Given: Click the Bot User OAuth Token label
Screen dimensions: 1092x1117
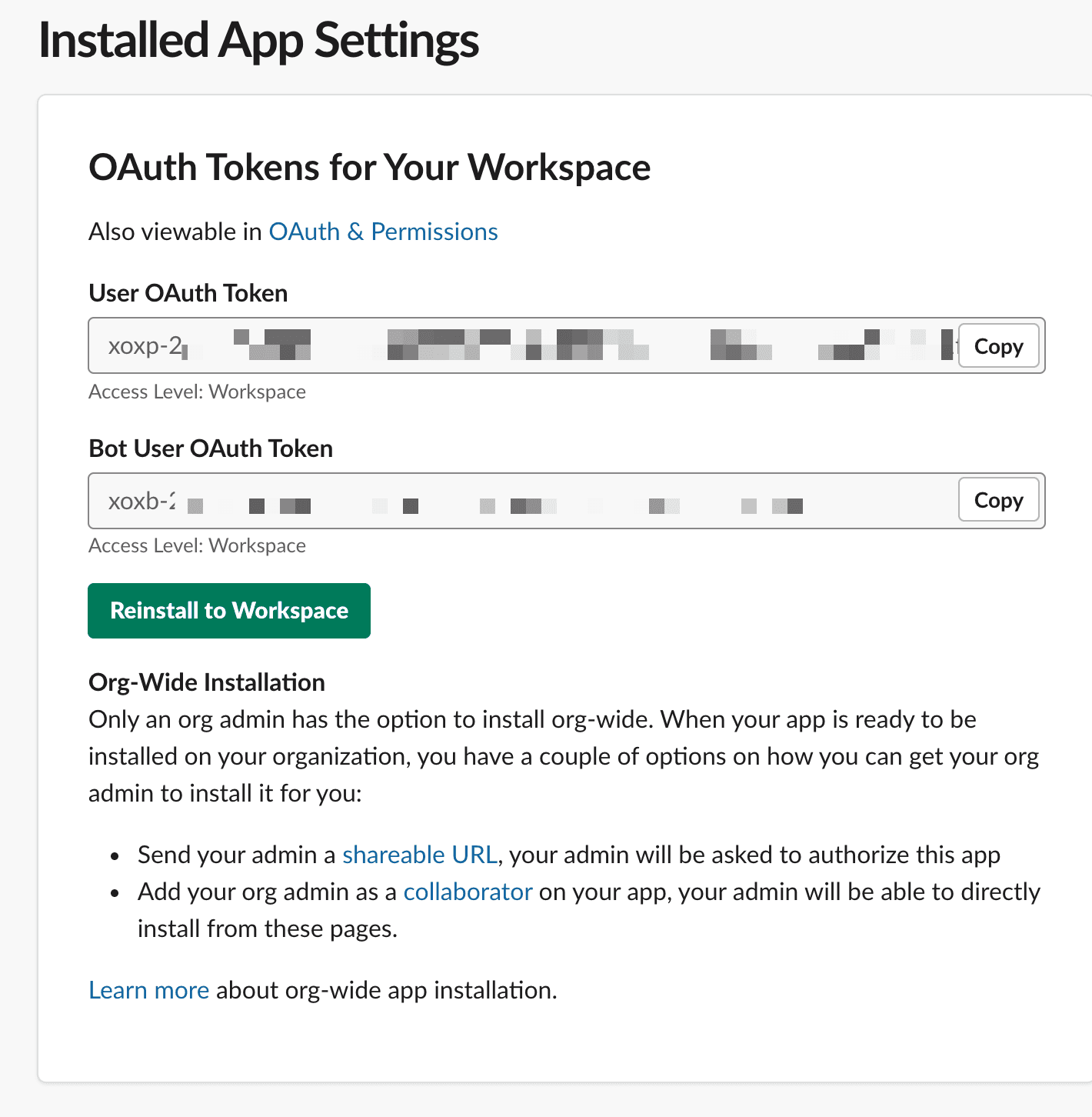Looking at the screenshot, I should click(x=211, y=448).
